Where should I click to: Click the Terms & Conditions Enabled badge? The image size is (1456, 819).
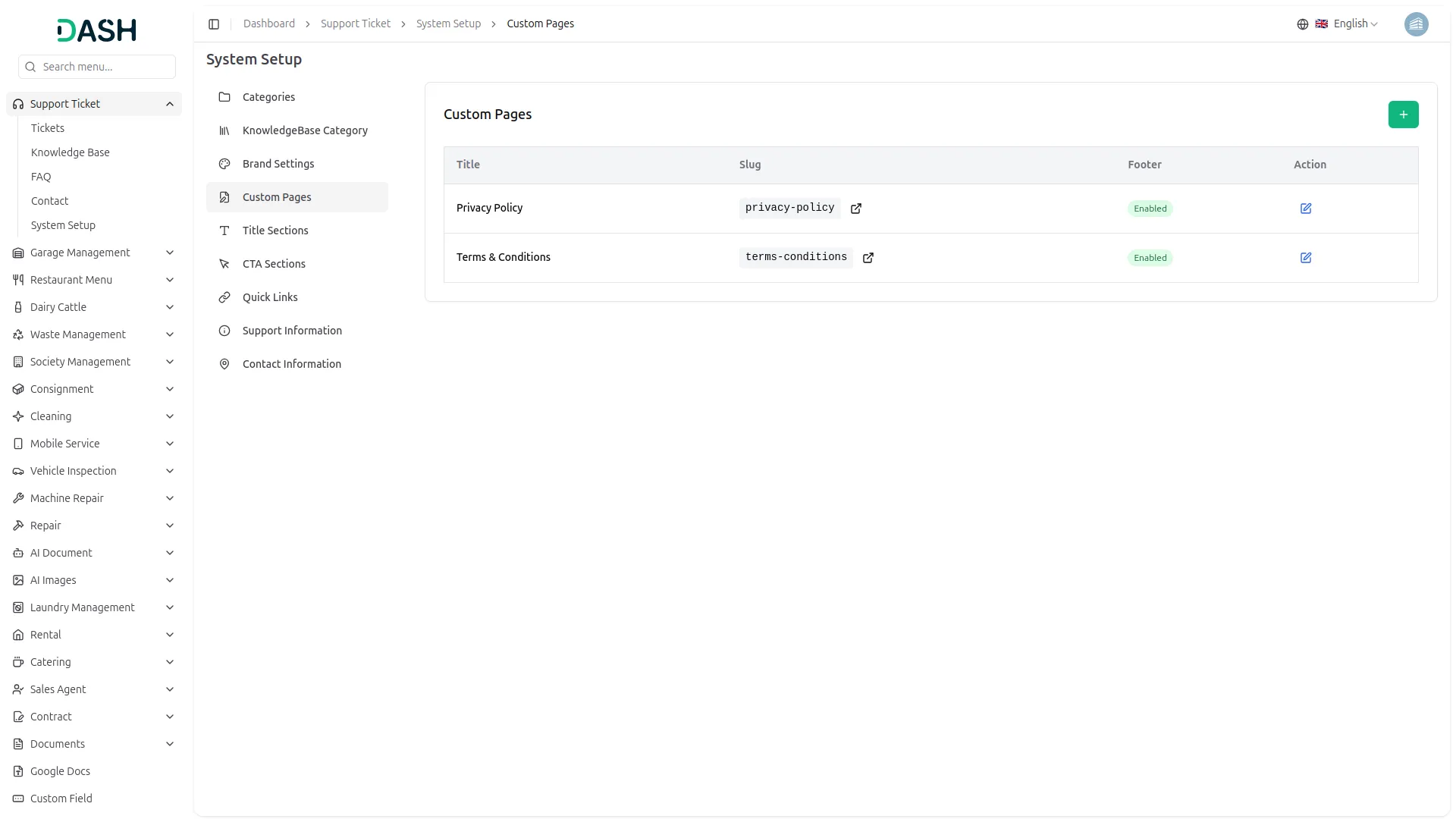pyautogui.click(x=1150, y=258)
